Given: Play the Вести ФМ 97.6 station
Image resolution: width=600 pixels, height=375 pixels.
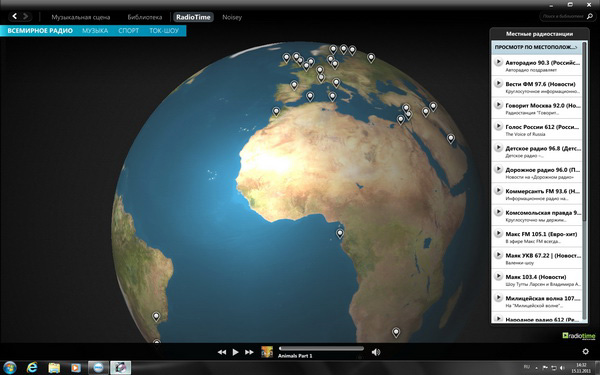Looking at the screenshot, I should [498, 83].
